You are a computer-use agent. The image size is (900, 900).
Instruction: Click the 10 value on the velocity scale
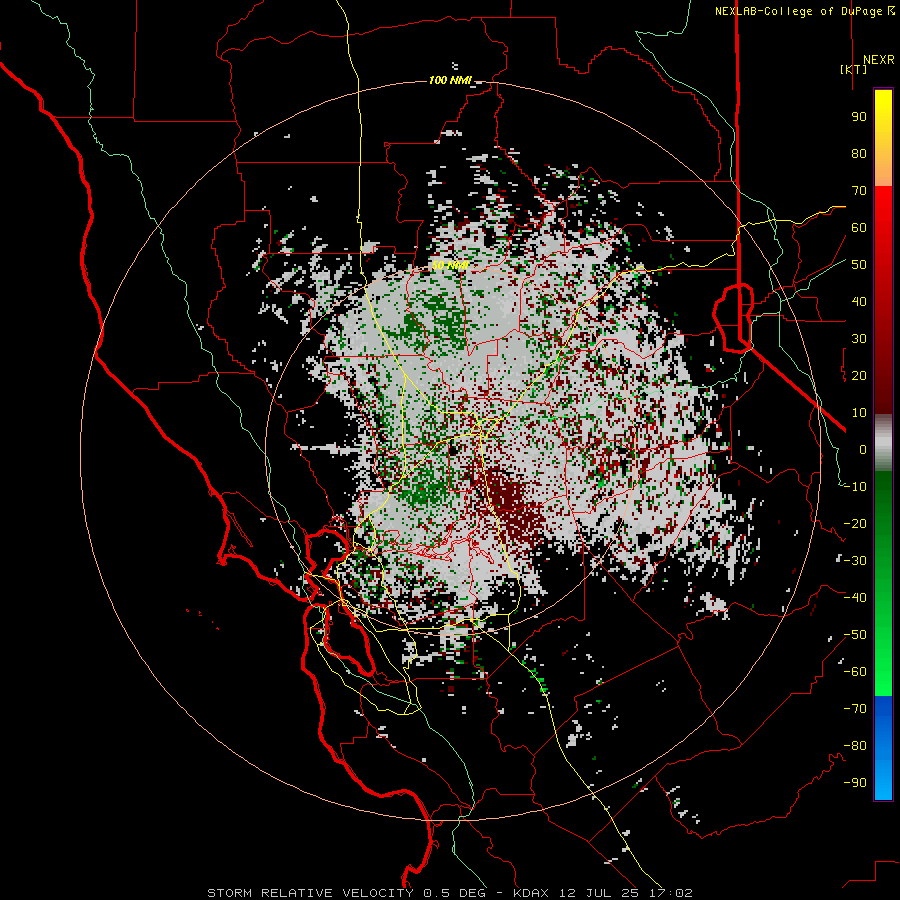pyautogui.click(x=859, y=413)
